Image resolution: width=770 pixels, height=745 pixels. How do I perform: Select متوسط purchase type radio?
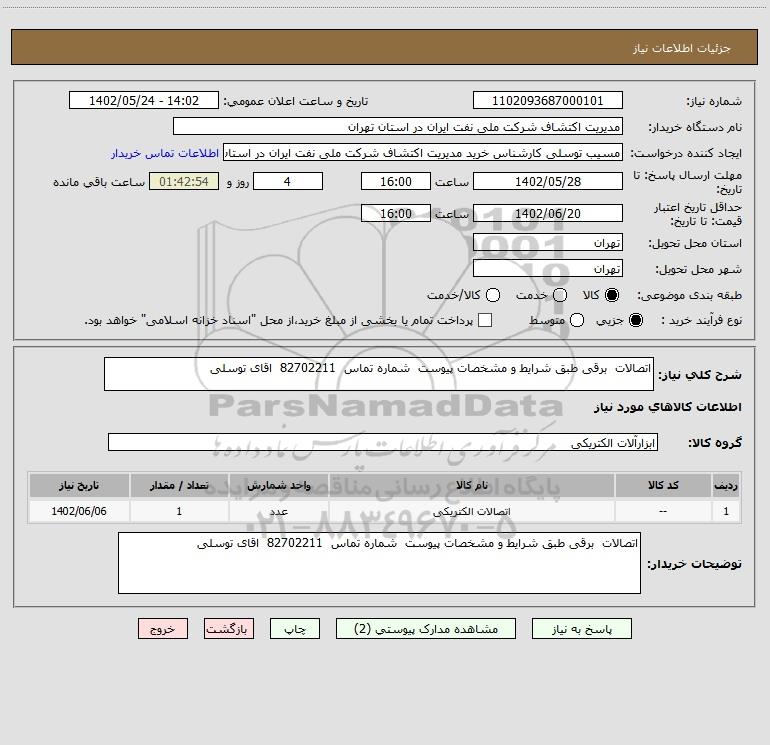(559, 321)
